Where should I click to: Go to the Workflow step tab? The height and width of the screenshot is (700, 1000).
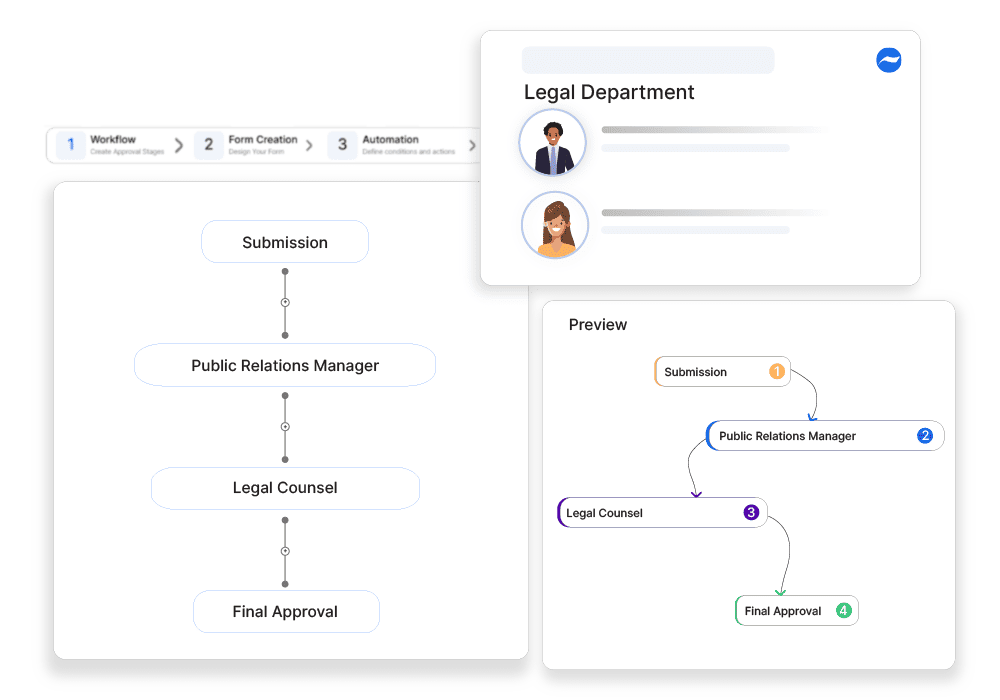(x=110, y=145)
